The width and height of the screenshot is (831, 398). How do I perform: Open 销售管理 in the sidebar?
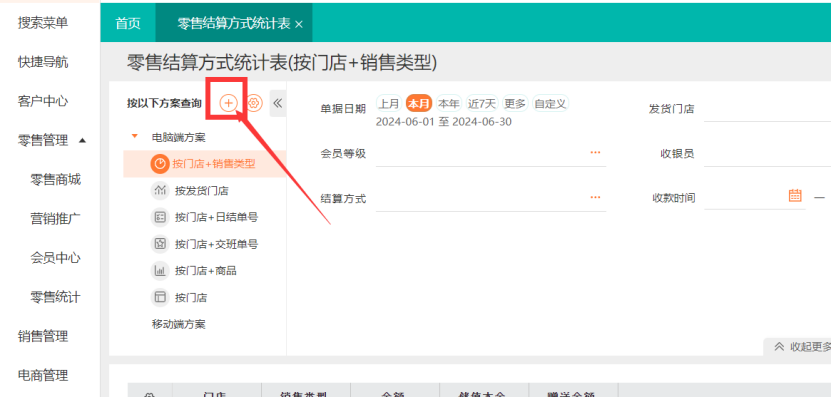43,337
